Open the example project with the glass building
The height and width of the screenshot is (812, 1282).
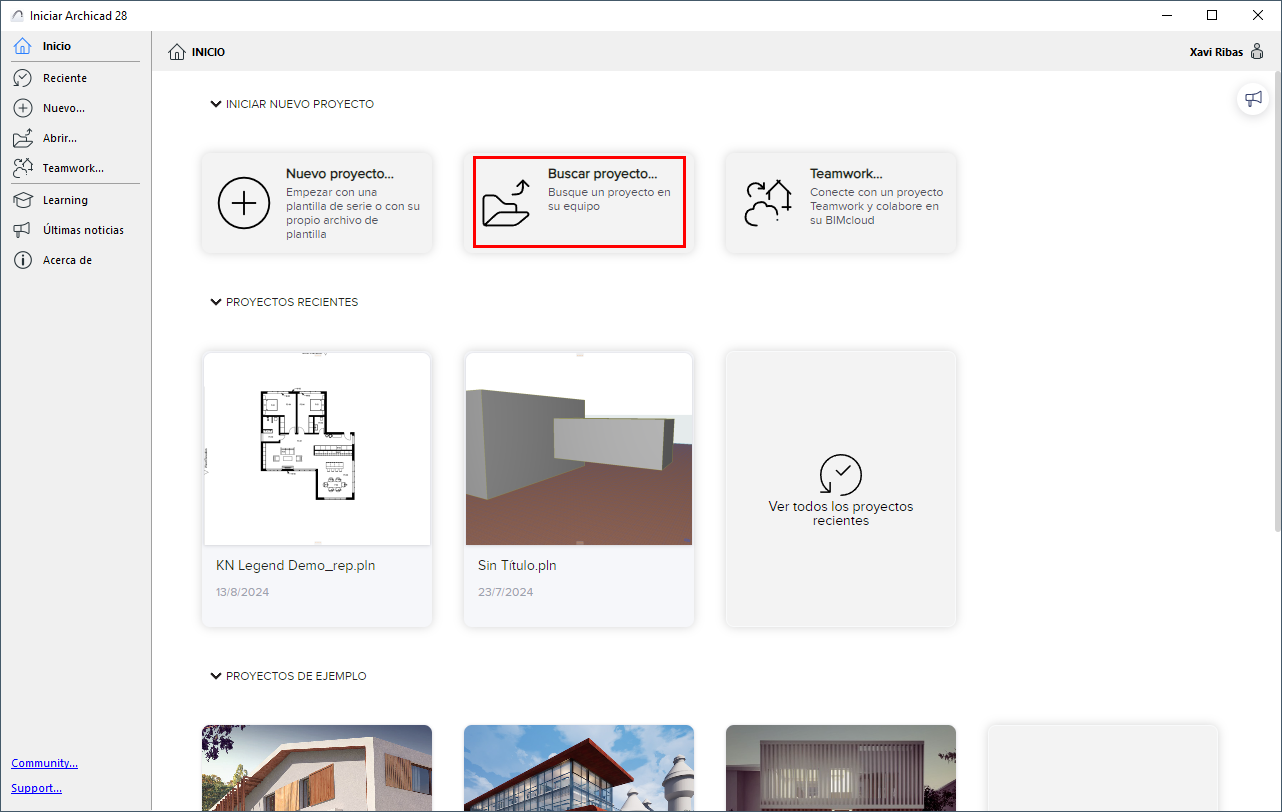[579, 768]
